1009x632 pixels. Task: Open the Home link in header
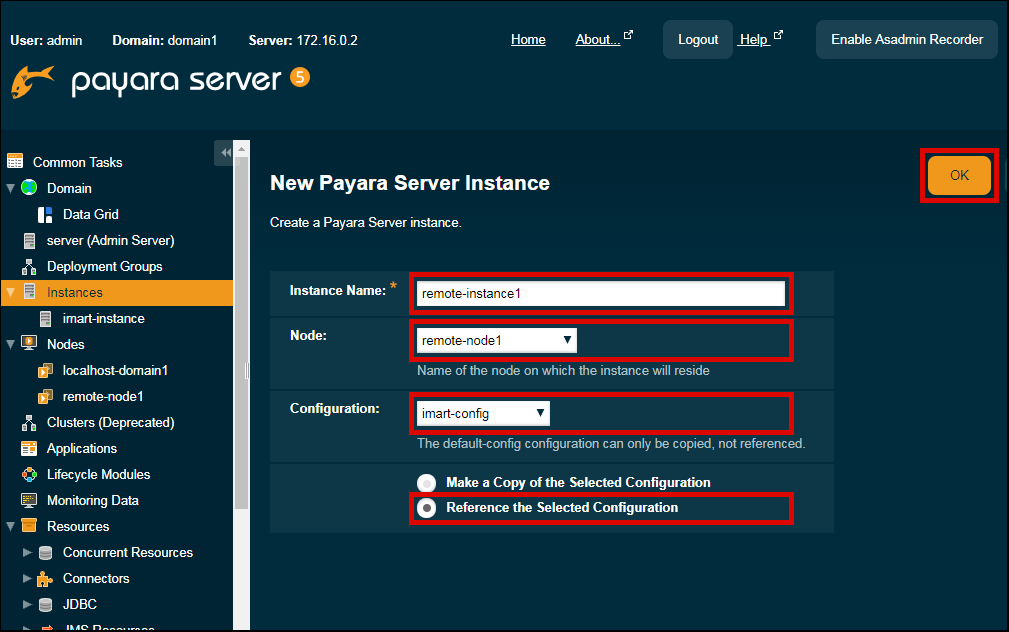[x=528, y=40]
